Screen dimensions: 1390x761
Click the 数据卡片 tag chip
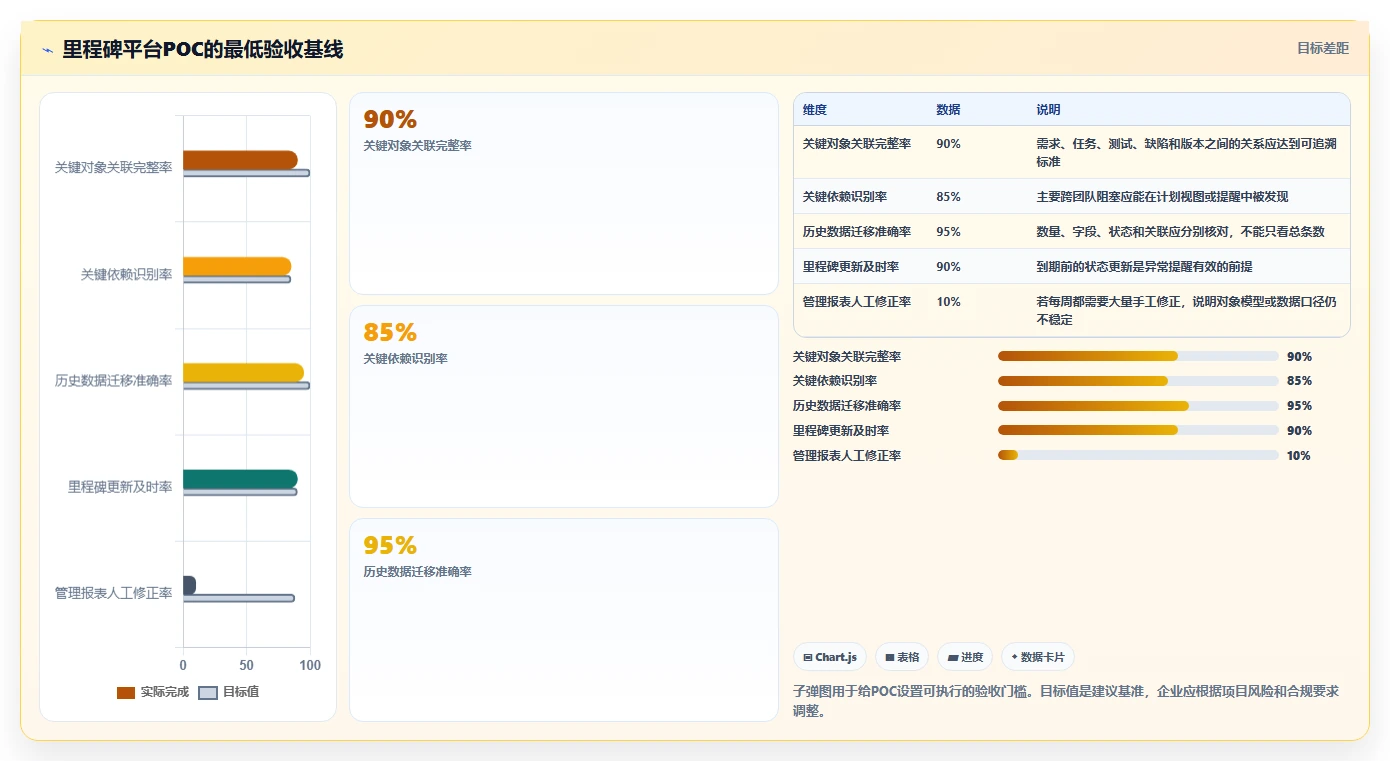(x=1037, y=657)
